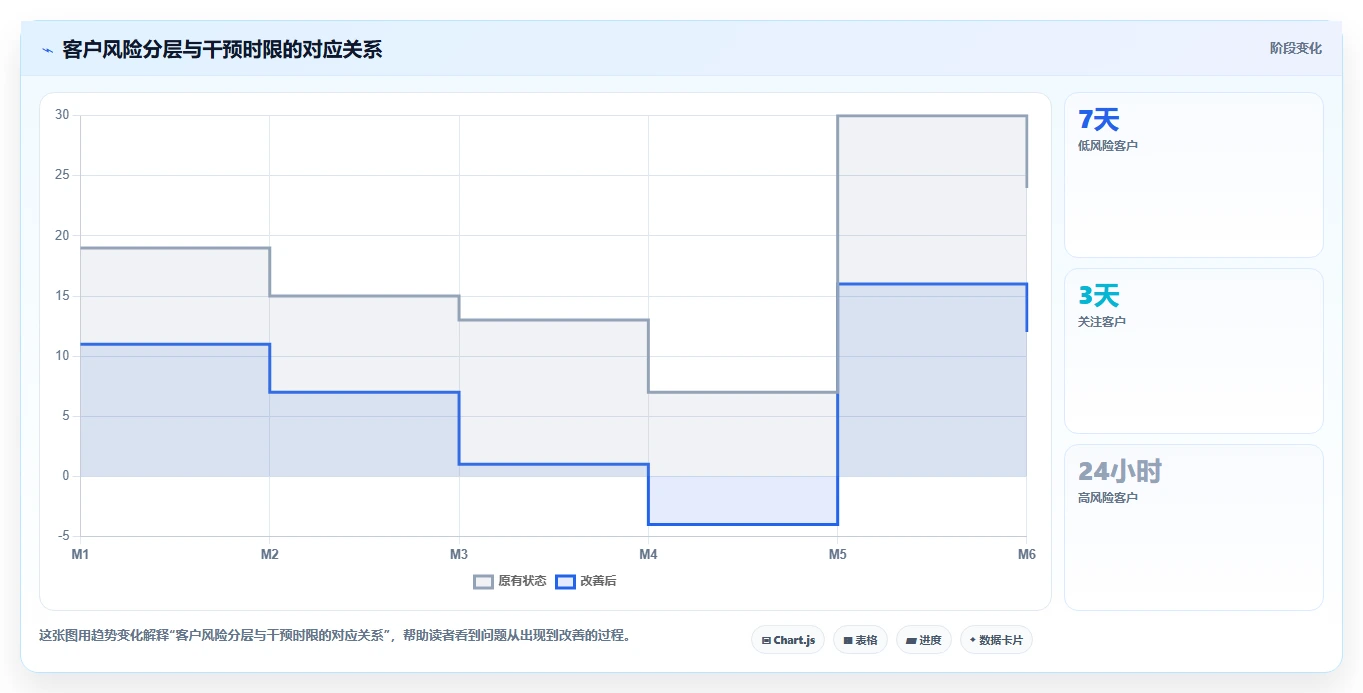
Task: Click the M4 axis label
Action: 648,554
